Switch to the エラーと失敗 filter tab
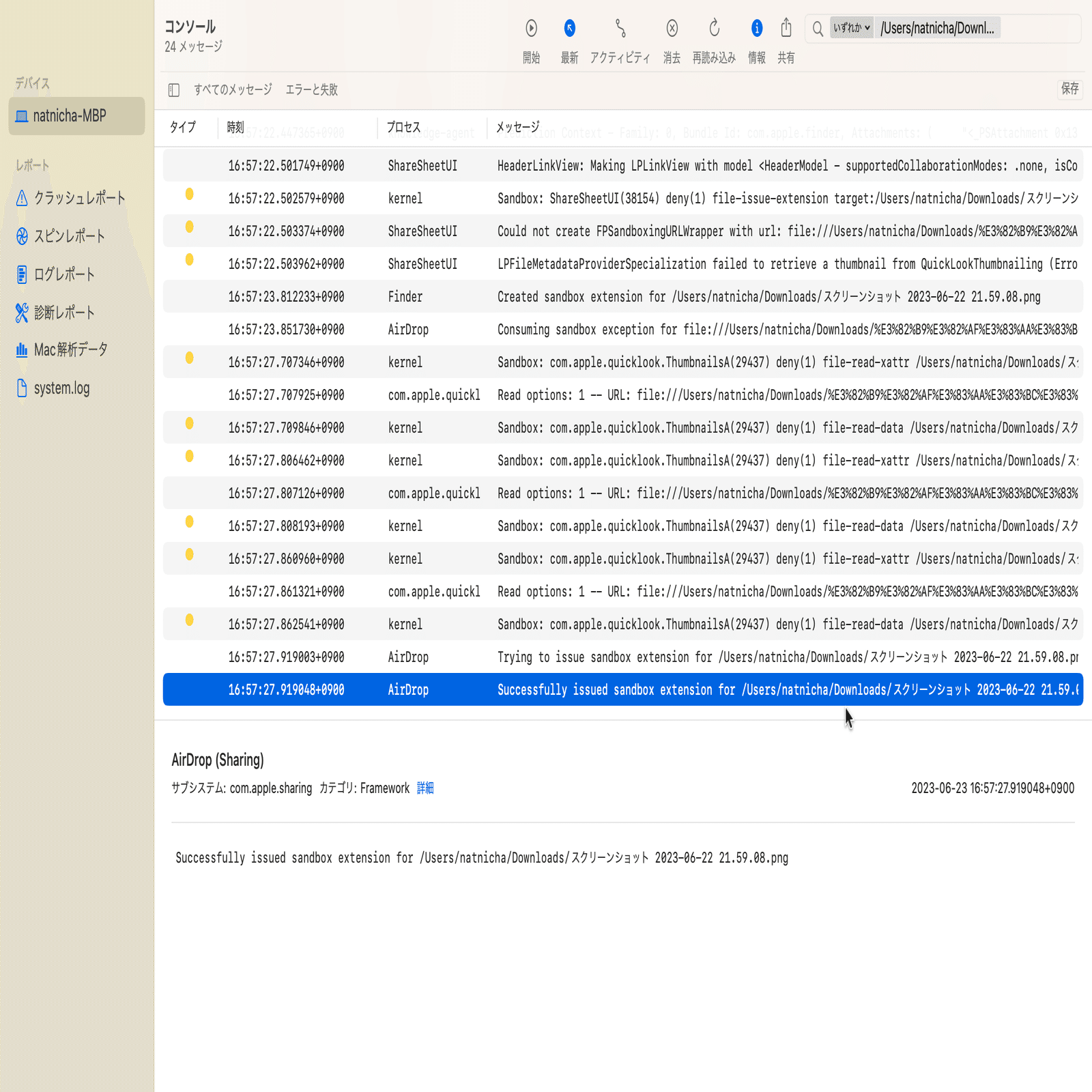Viewport: 1092px width, 1092px height. point(313,89)
